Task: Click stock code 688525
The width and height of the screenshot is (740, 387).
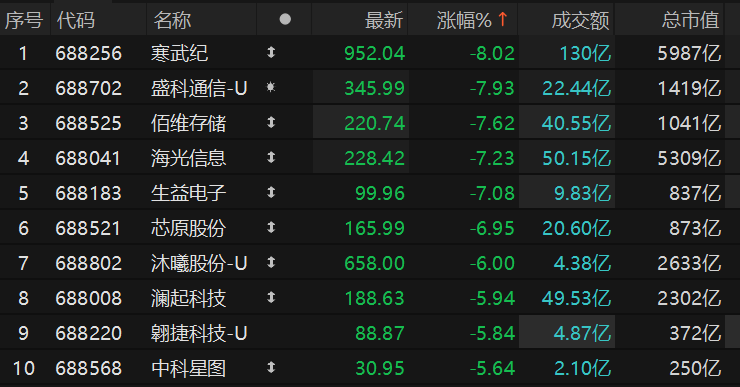Action: pyautogui.click(x=89, y=123)
